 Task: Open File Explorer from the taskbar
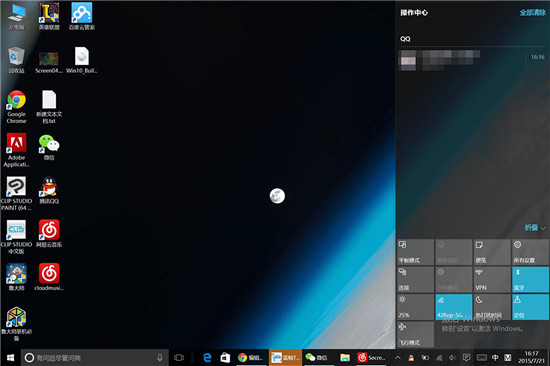coord(345,358)
